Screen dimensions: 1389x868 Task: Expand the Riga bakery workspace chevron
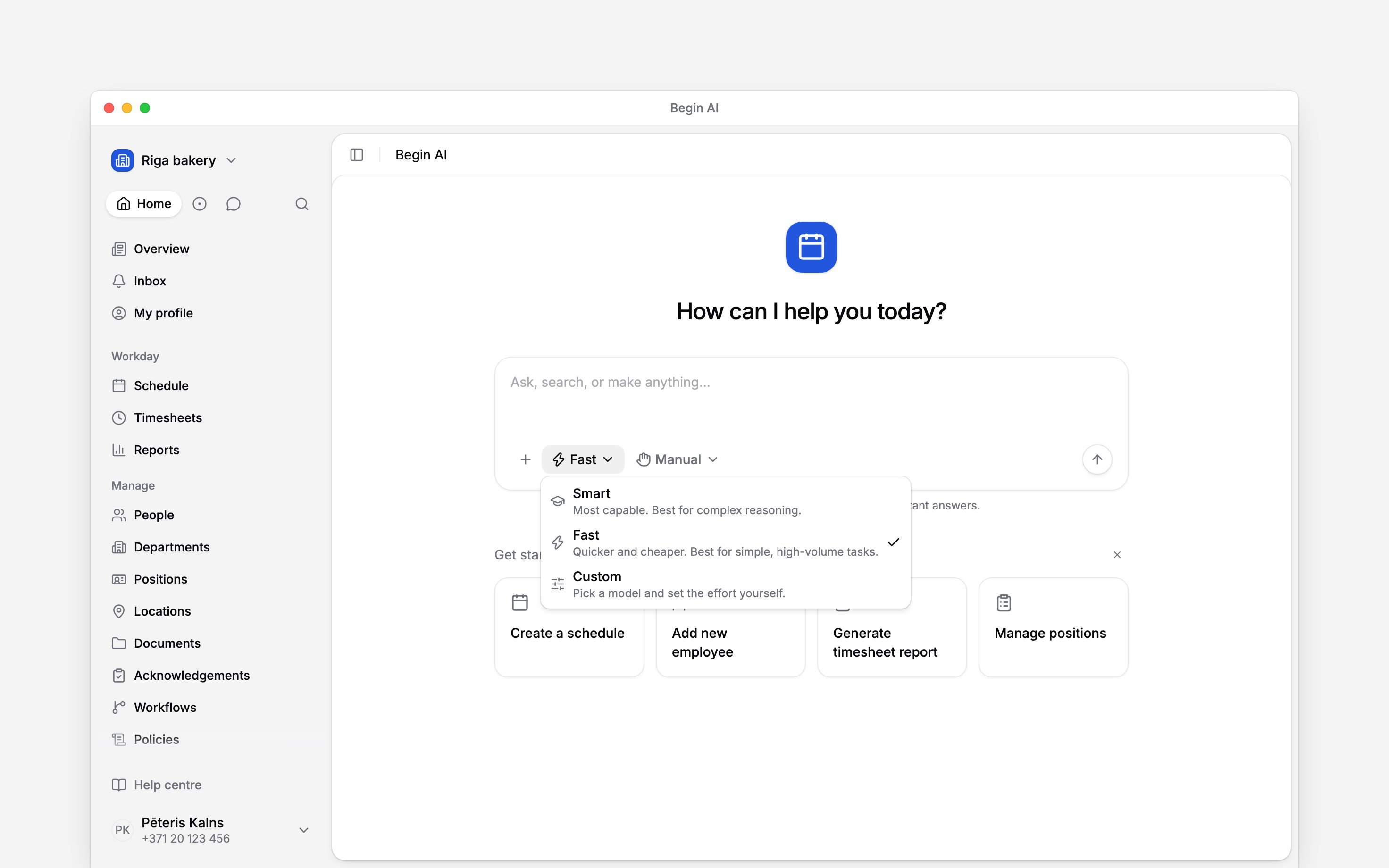point(231,161)
